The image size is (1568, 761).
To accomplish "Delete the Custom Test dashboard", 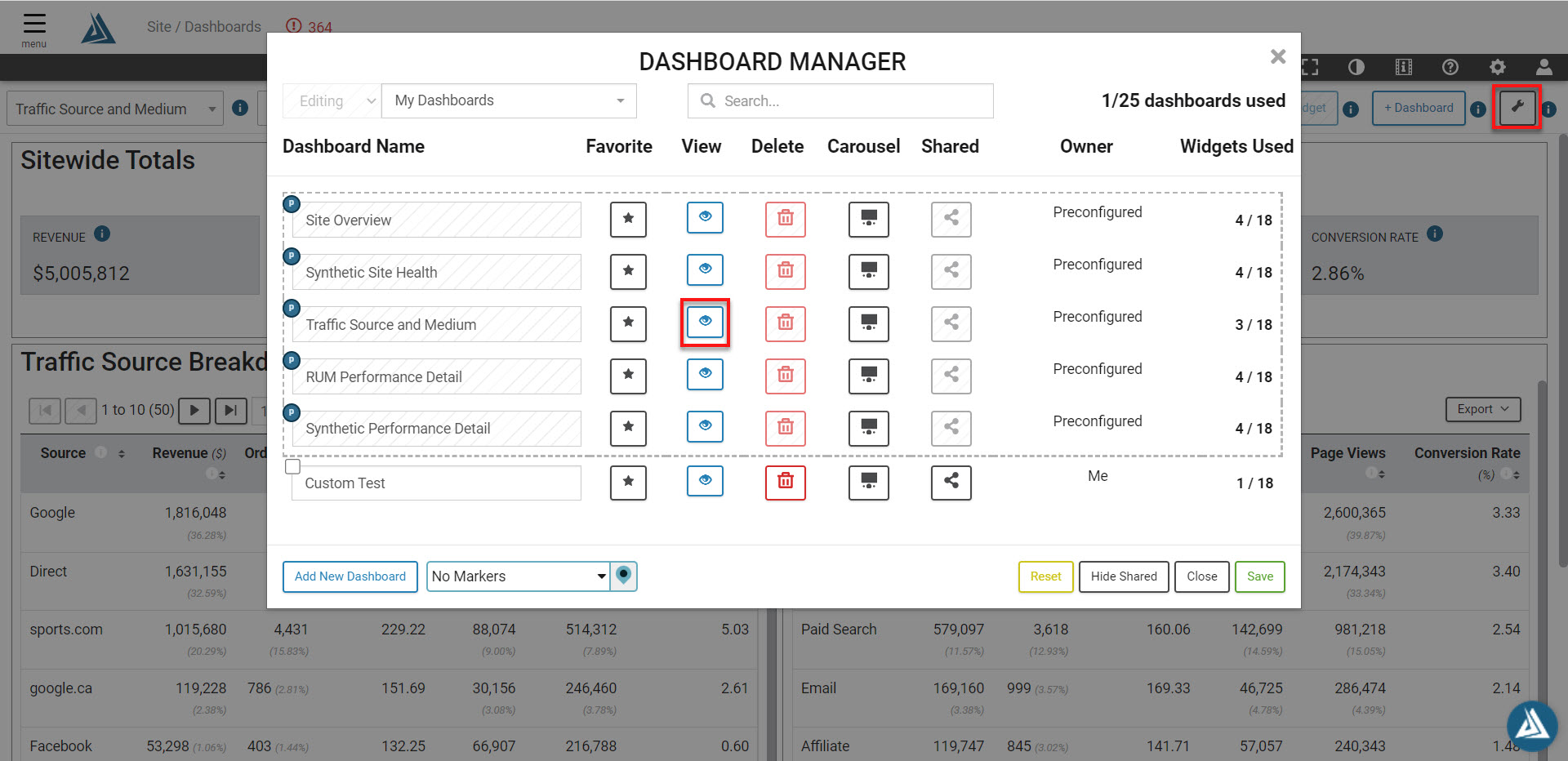I will click(x=786, y=482).
